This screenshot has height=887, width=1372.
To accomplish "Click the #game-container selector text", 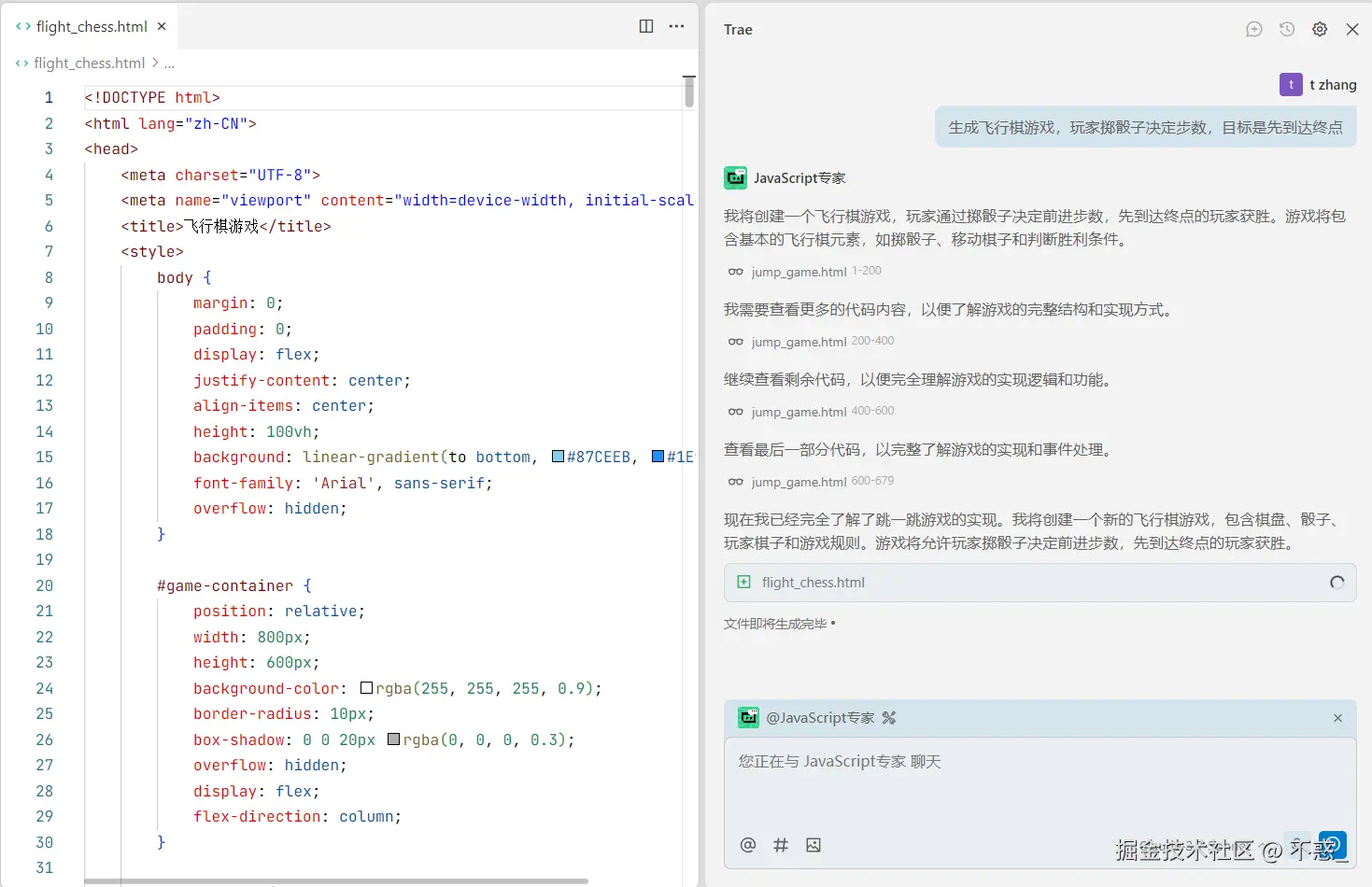I will pos(224,585).
